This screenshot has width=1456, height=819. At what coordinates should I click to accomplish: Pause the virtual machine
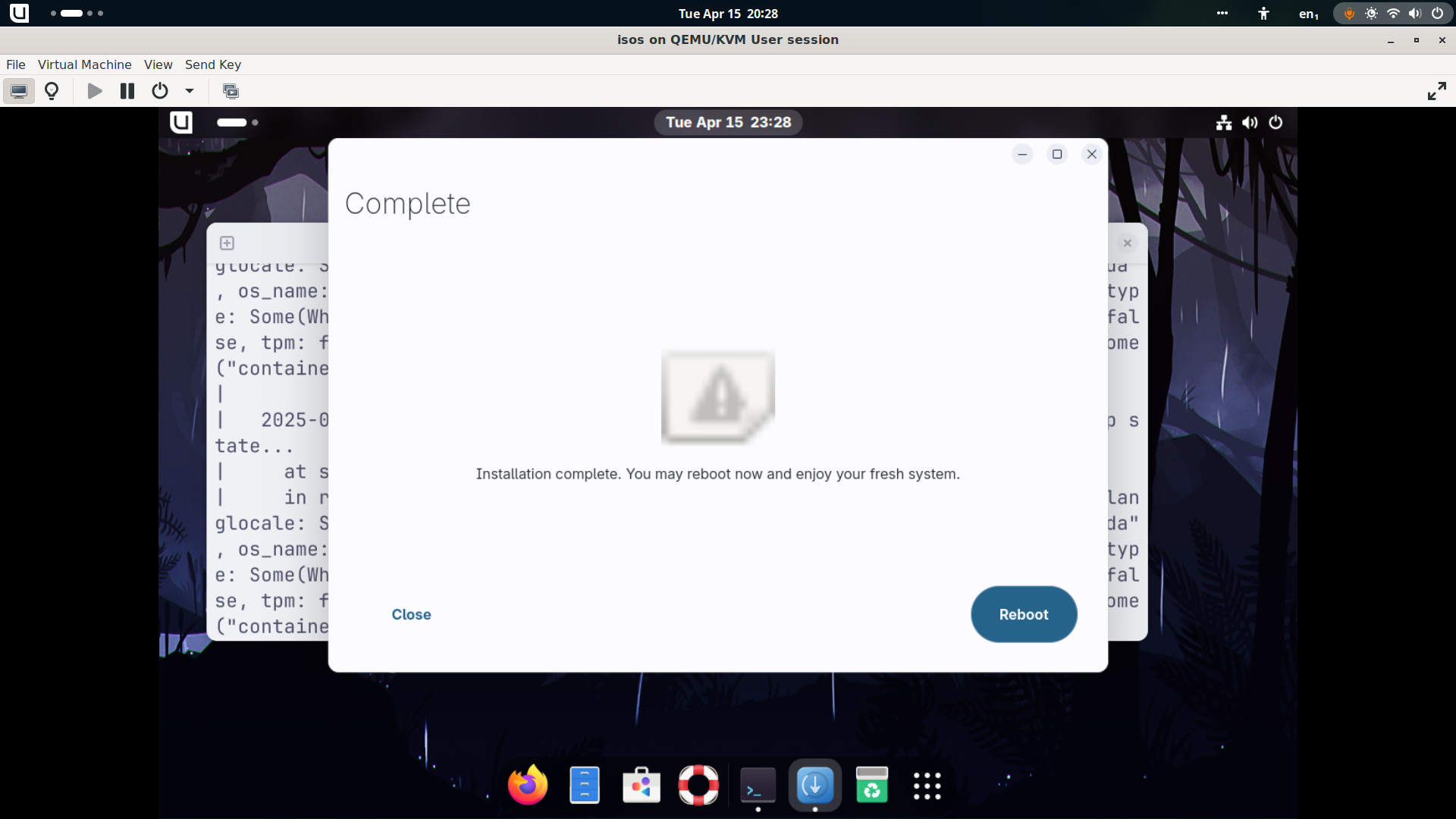coord(127,91)
